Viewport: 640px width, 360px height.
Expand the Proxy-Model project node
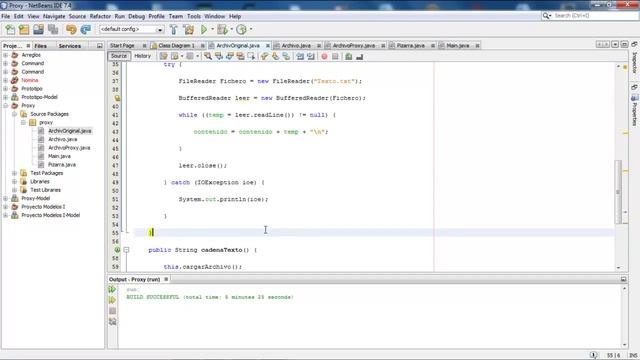(x=6, y=198)
